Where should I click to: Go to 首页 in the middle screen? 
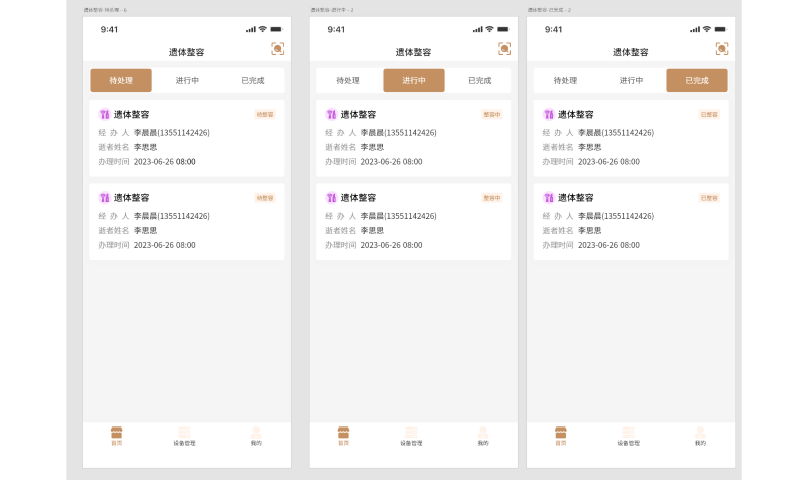[x=343, y=435]
